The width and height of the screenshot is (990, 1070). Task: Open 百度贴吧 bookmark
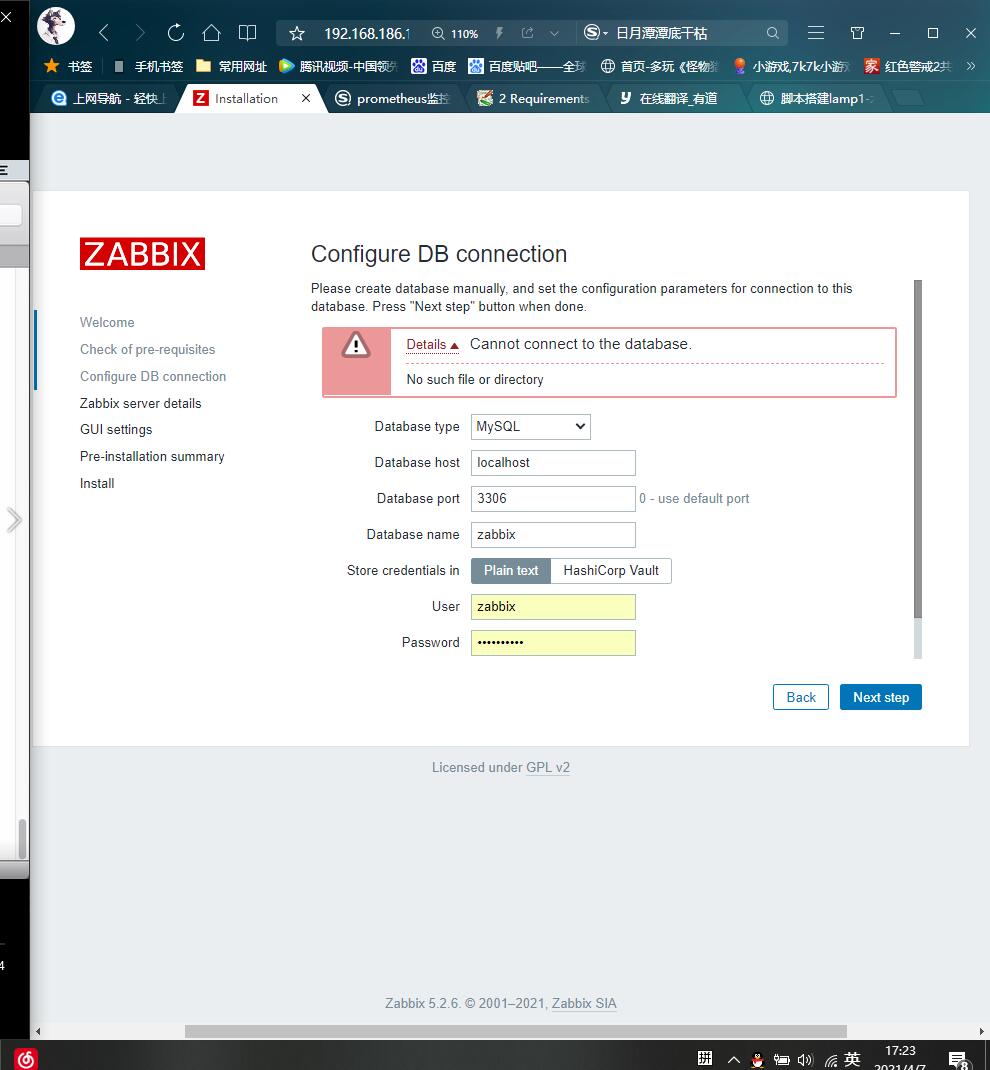527,66
